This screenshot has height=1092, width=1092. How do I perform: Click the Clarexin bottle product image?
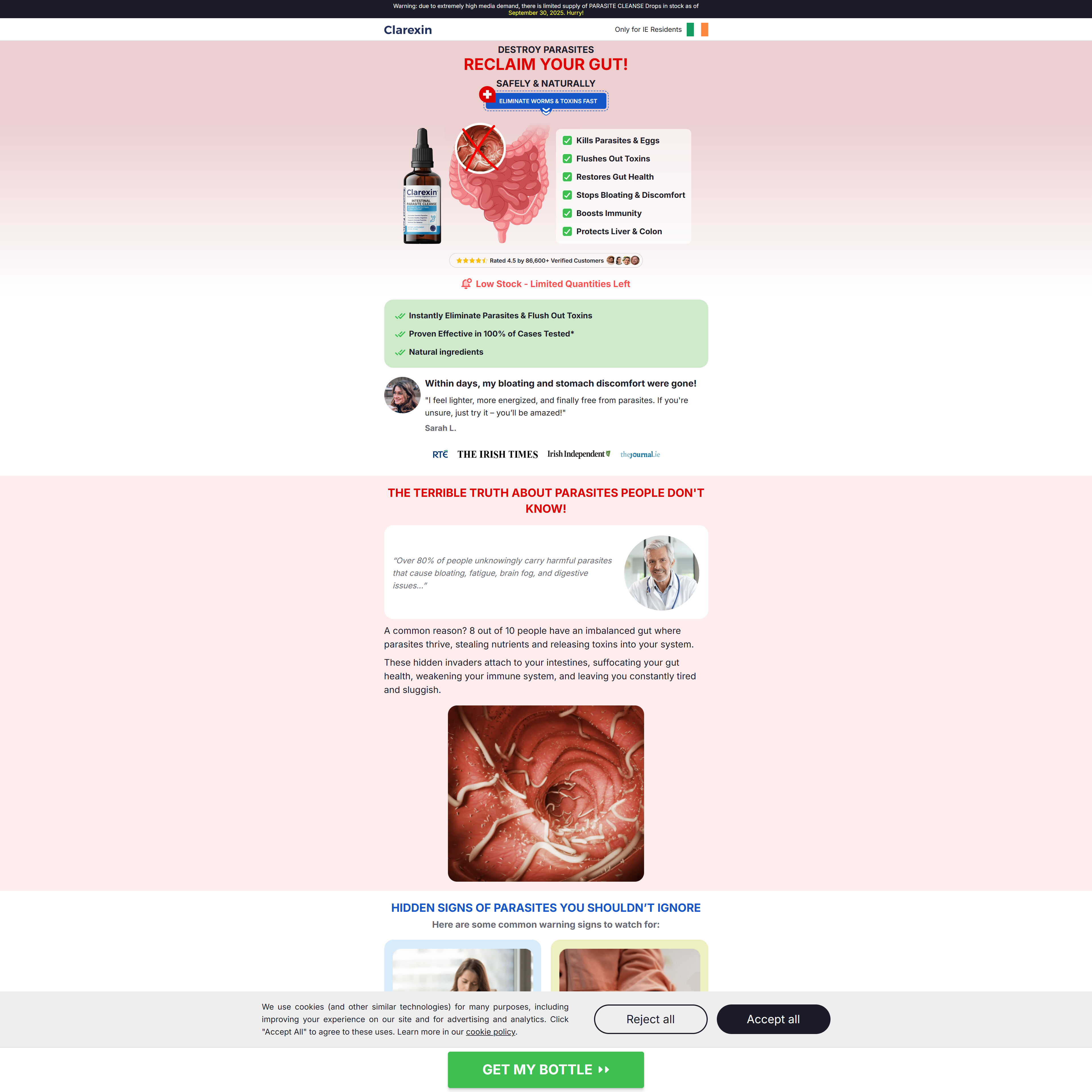(x=422, y=186)
